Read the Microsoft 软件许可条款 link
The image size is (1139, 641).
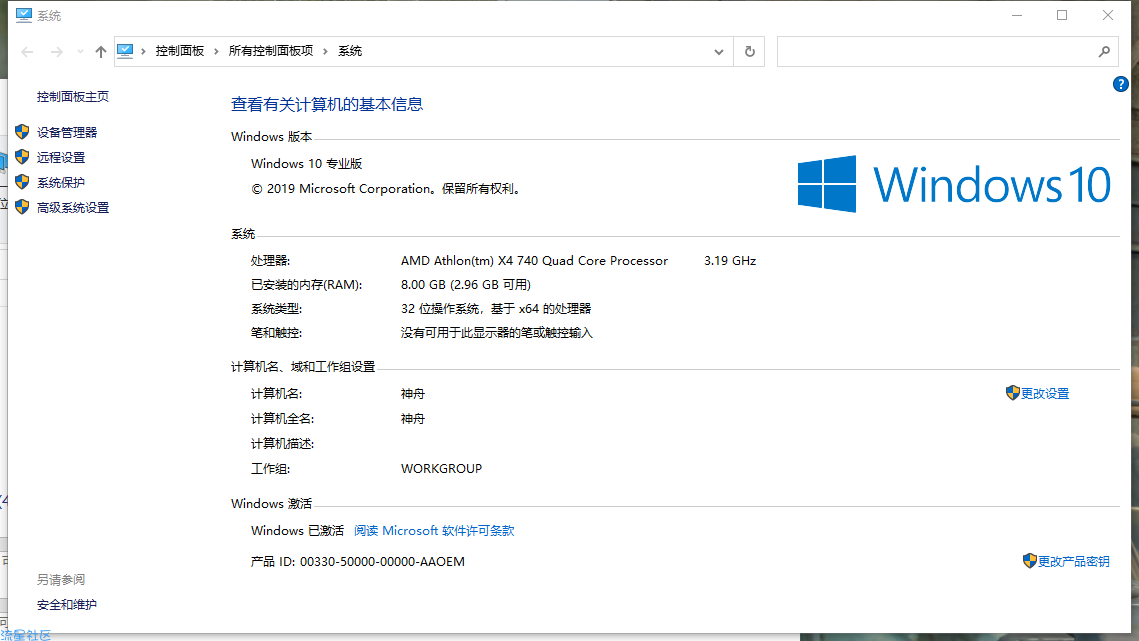(434, 531)
